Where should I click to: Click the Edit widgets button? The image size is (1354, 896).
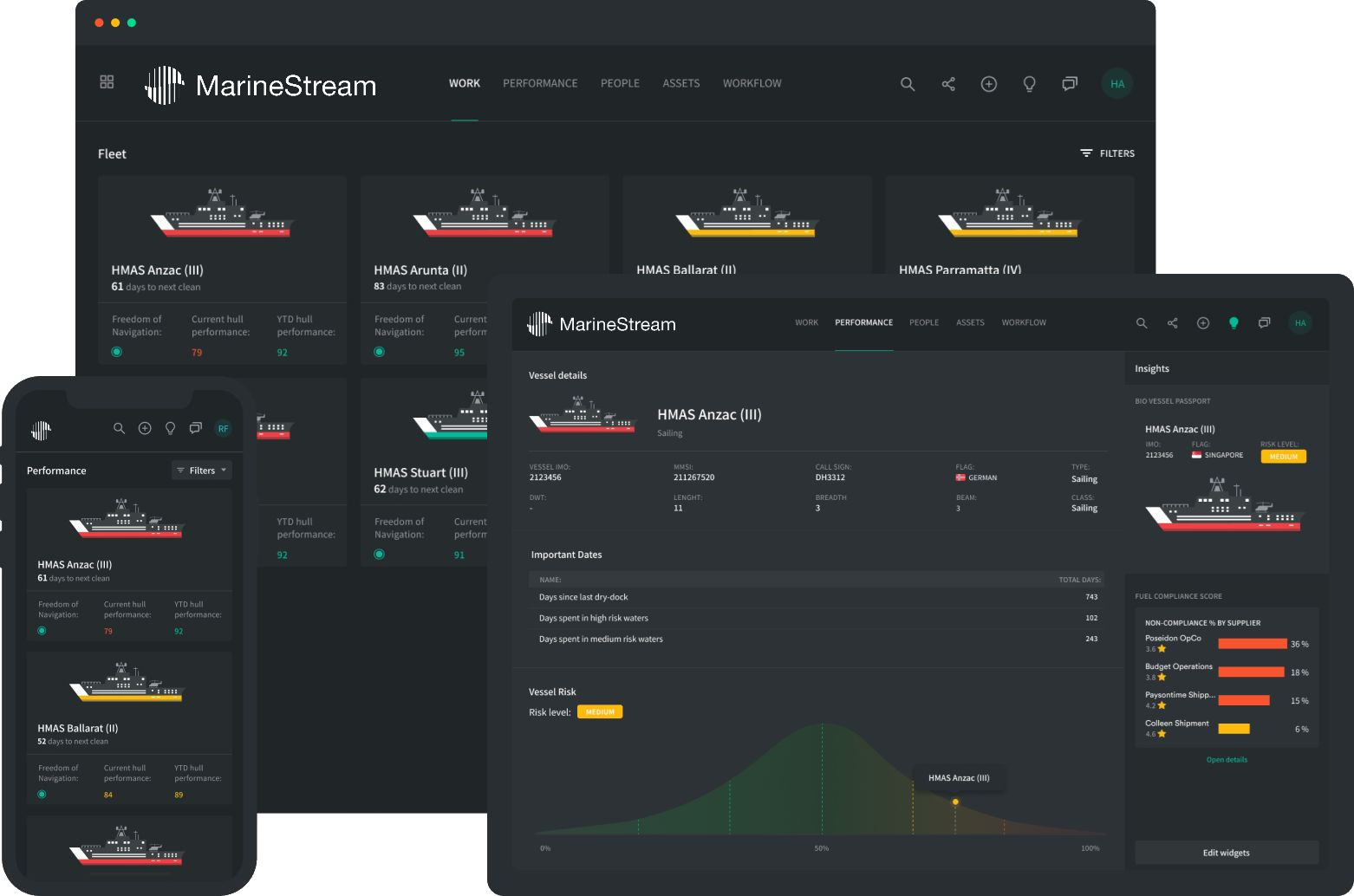click(x=1226, y=853)
